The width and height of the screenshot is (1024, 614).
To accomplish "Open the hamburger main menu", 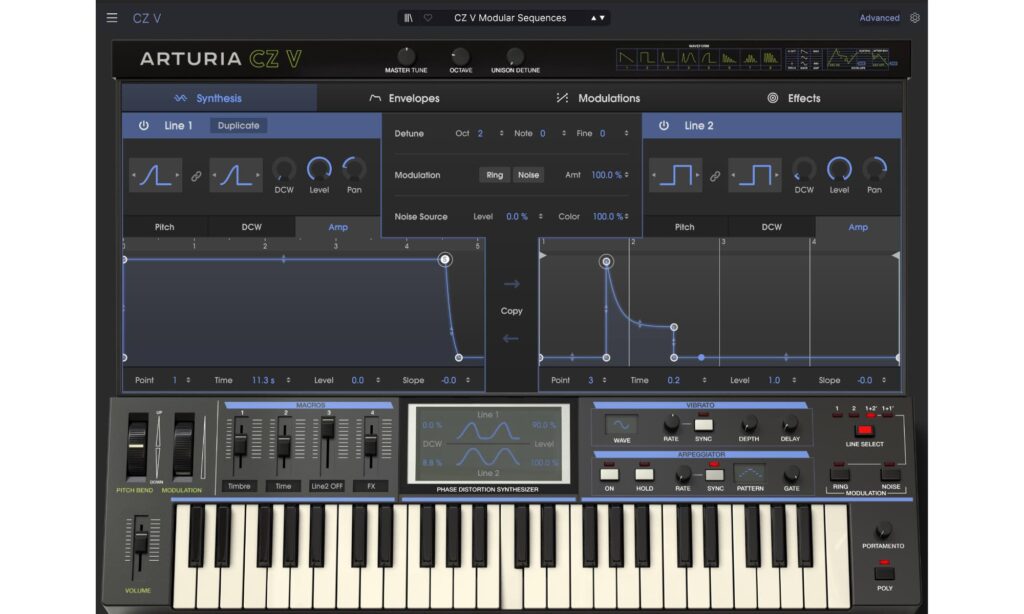I will click(112, 18).
